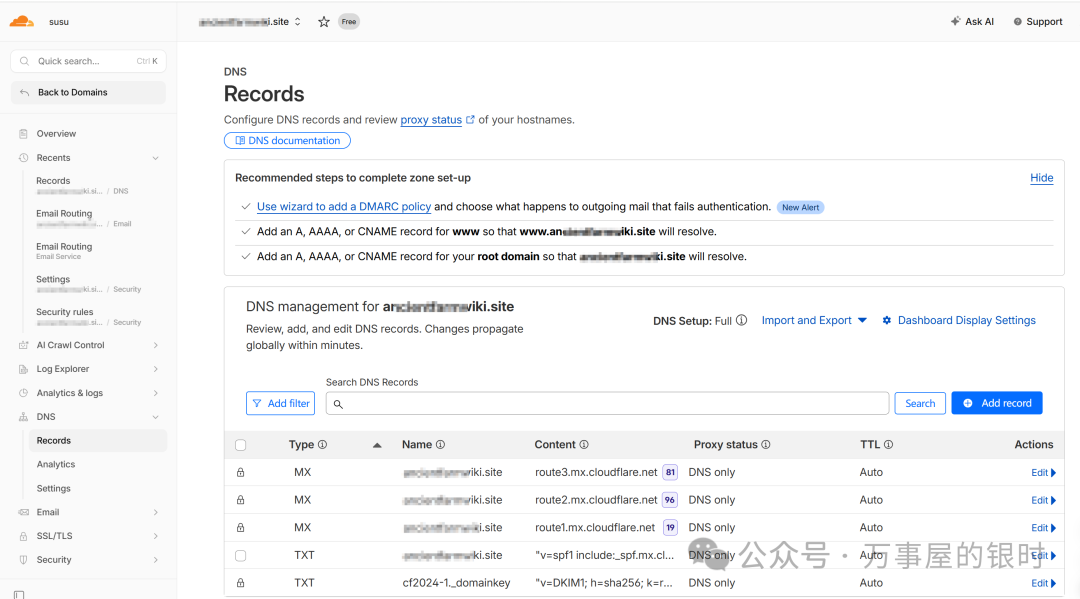Viewport: 1080px width, 599px height.
Task: Open Ask AI assistant
Action: point(972,21)
